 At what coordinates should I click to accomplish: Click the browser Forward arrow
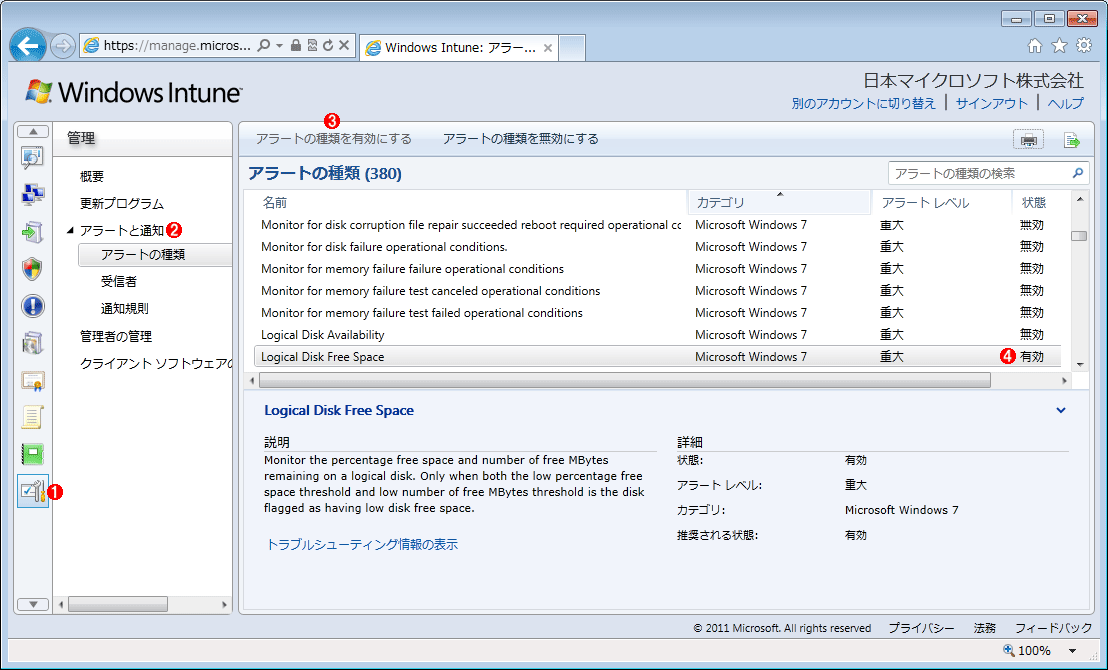[x=63, y=47]
